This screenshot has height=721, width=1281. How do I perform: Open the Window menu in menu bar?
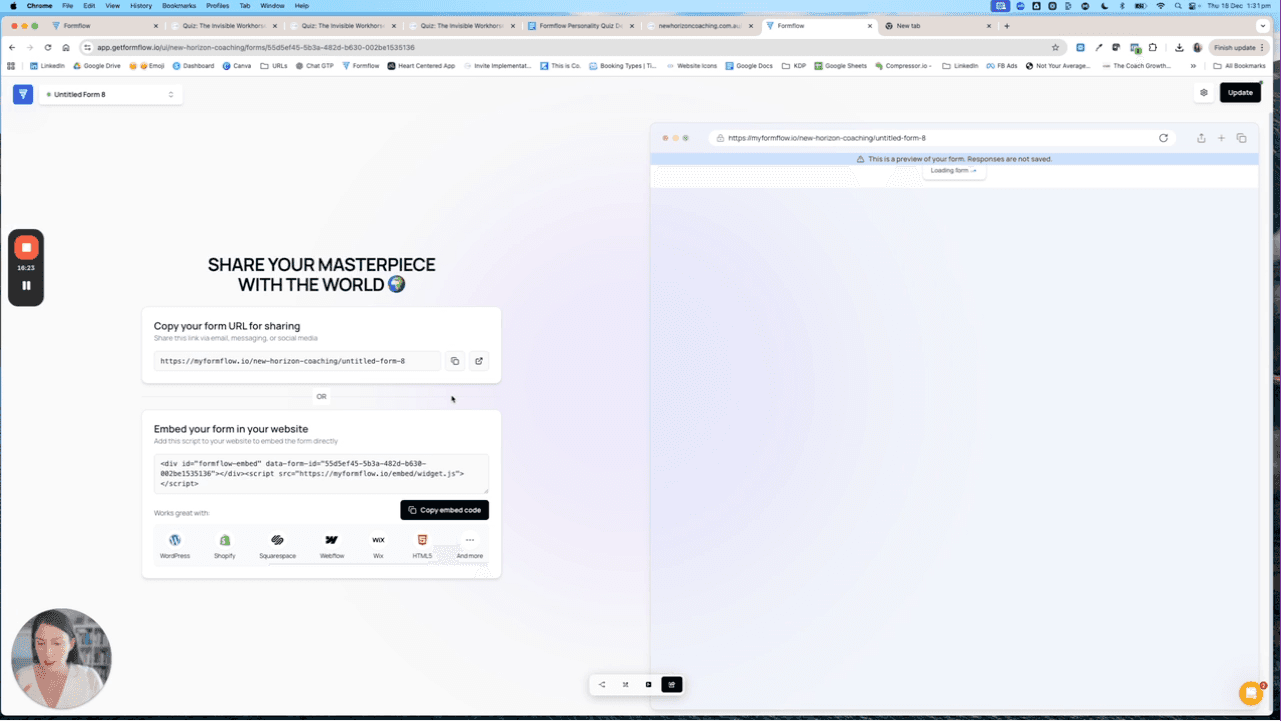point(272,6)
